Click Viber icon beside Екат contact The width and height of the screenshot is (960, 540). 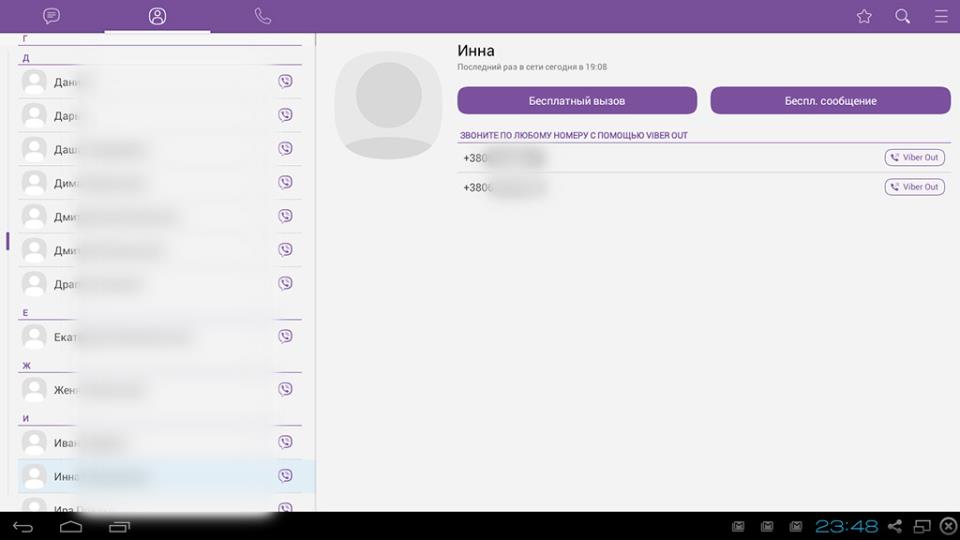pyautogui.click(x=285, y=337)
